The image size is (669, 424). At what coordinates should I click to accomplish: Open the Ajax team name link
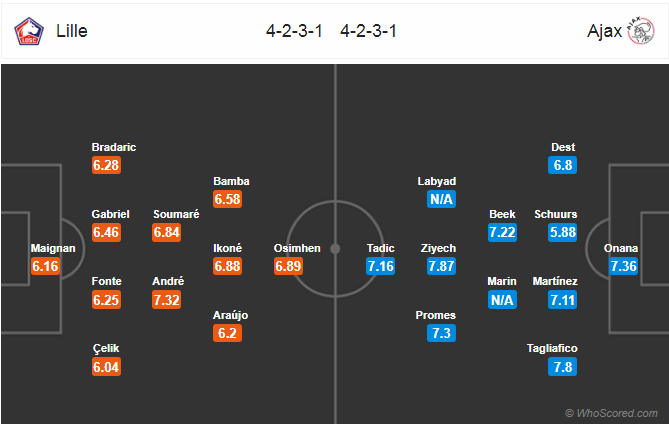(604, 31)
